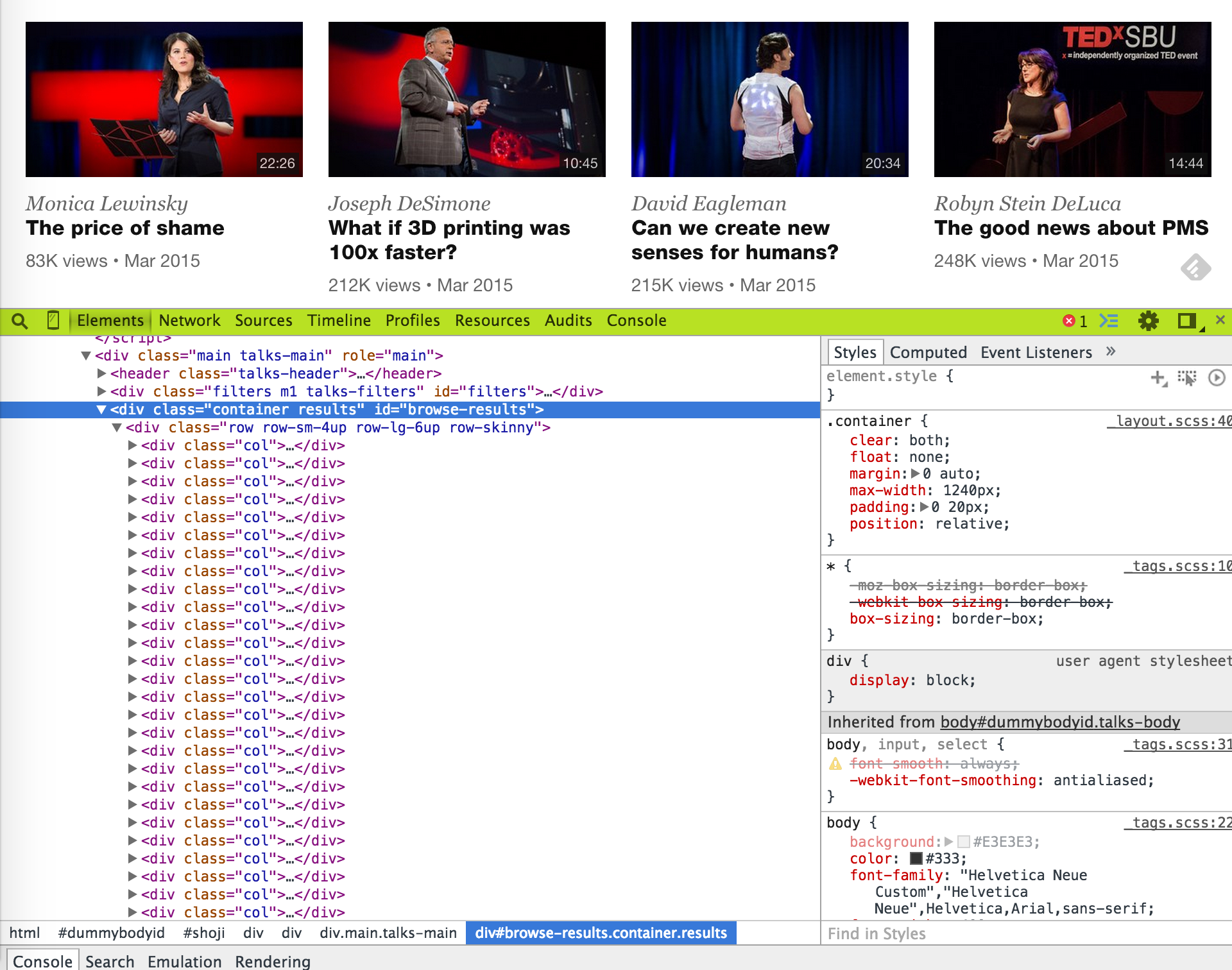
Task: Select div.main.talks-main breadcrumb
Action: pos(388,933)
